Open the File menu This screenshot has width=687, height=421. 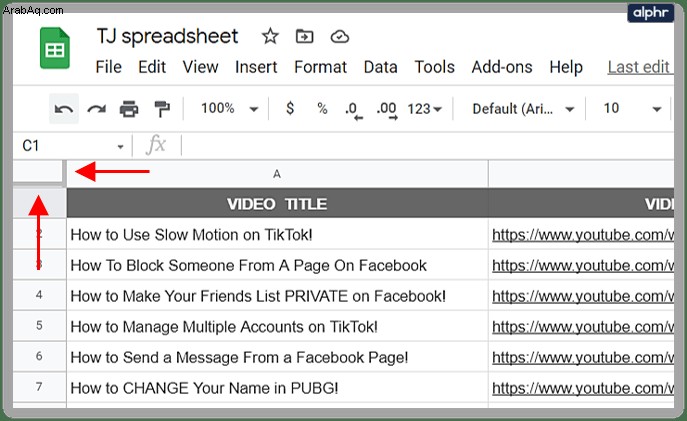coord(109,67)
